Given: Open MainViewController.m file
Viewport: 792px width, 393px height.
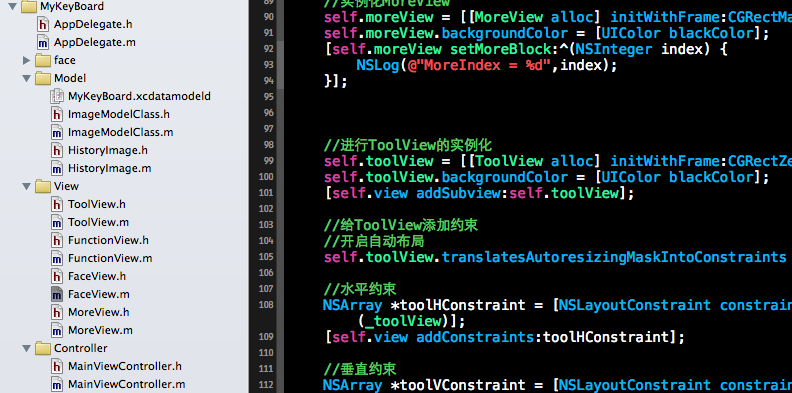Looking at the screenshot, I should click(126, 384).
